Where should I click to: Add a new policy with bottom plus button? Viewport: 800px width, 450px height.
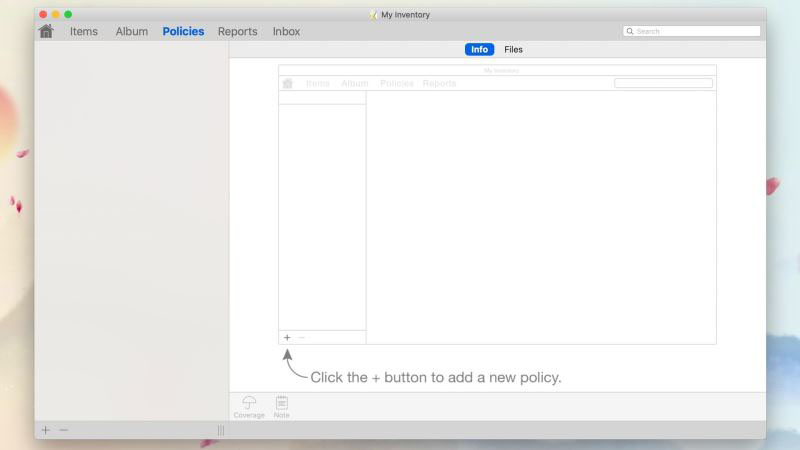point(45,430)
